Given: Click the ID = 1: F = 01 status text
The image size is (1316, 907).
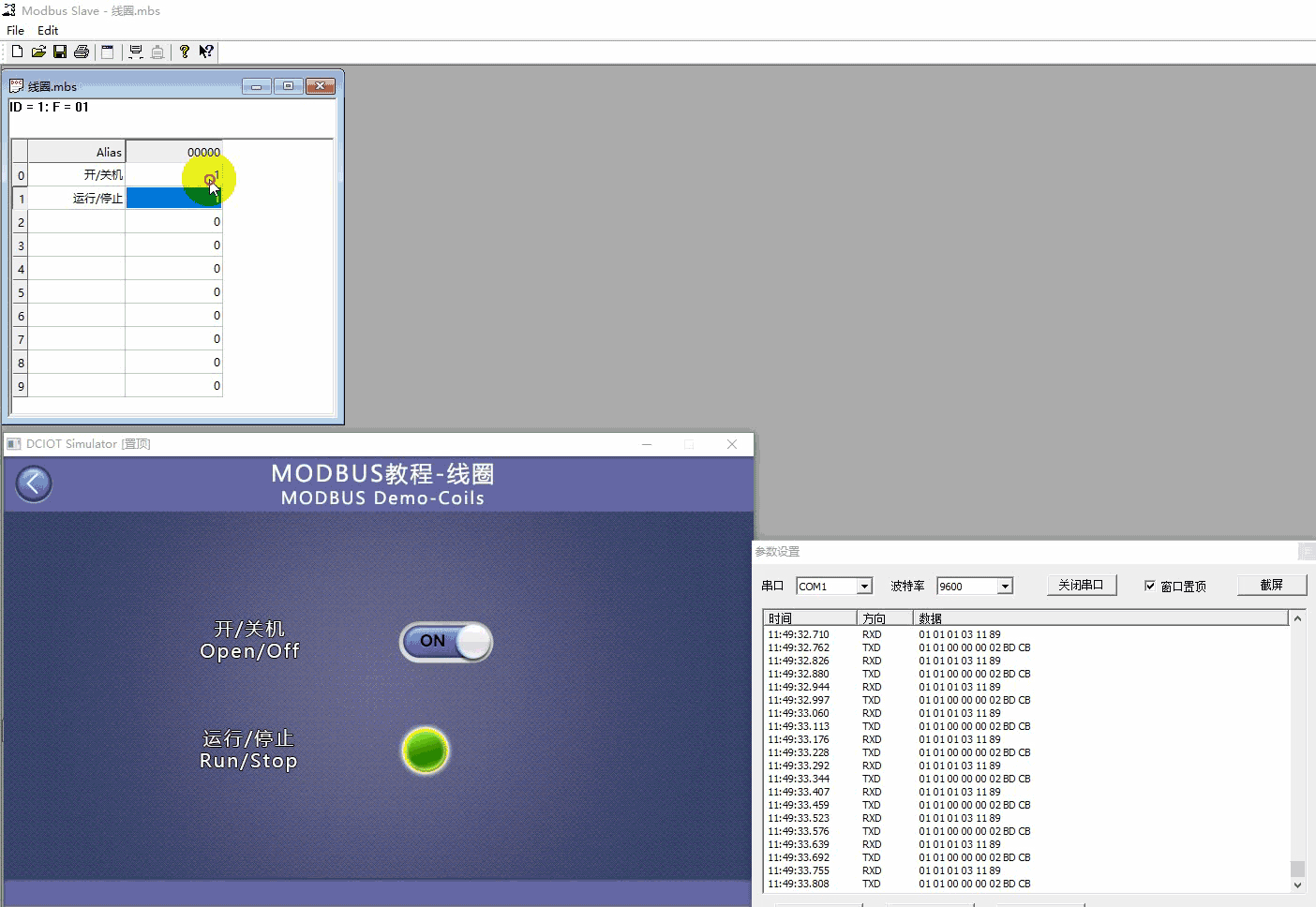Looking at the screenshot, I should point(49,107).
